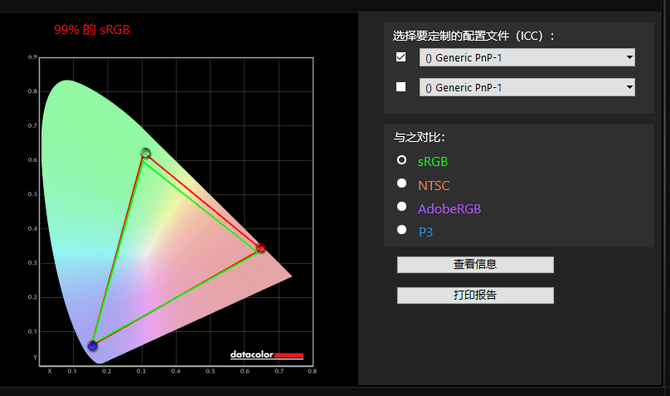Viewport: 670px width, 396px height.
Task: Click the datacolor logo on the chart
Action: click(267, 355)
